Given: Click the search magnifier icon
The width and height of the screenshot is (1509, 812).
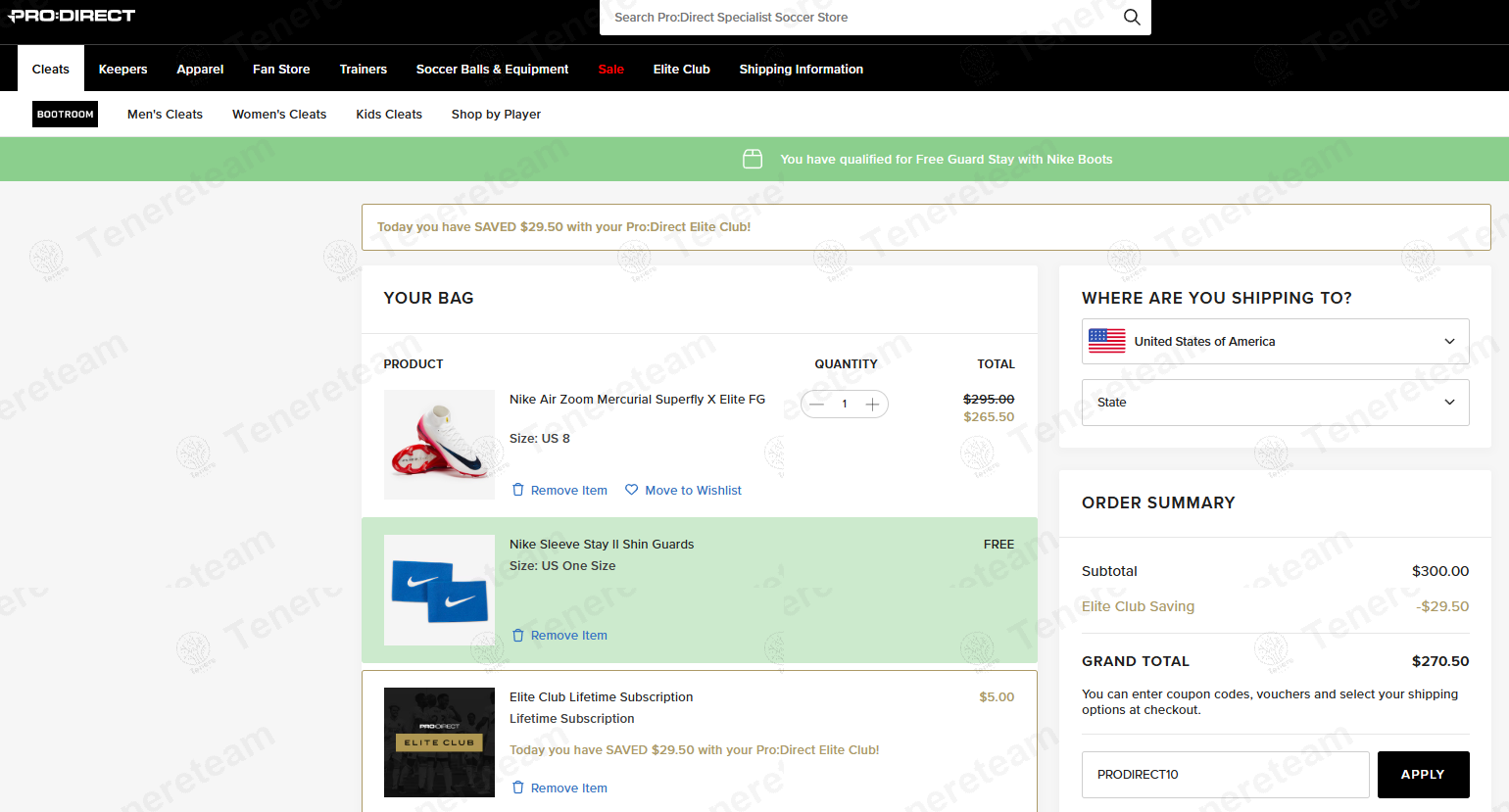Looking at the screenshot, I should 1131,17.
